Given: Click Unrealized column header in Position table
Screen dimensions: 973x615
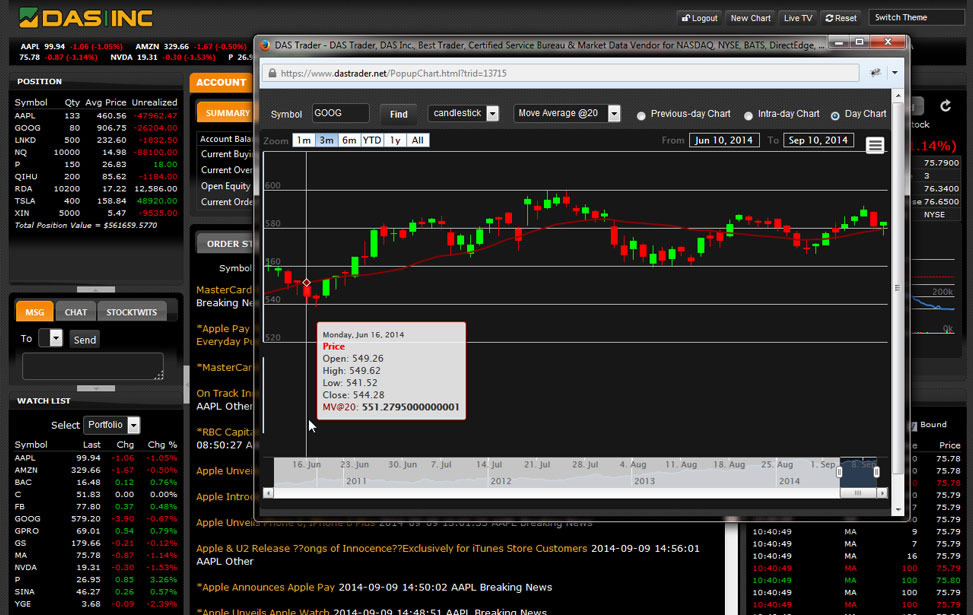Looking at the screenshot, I should pos(155,102).
